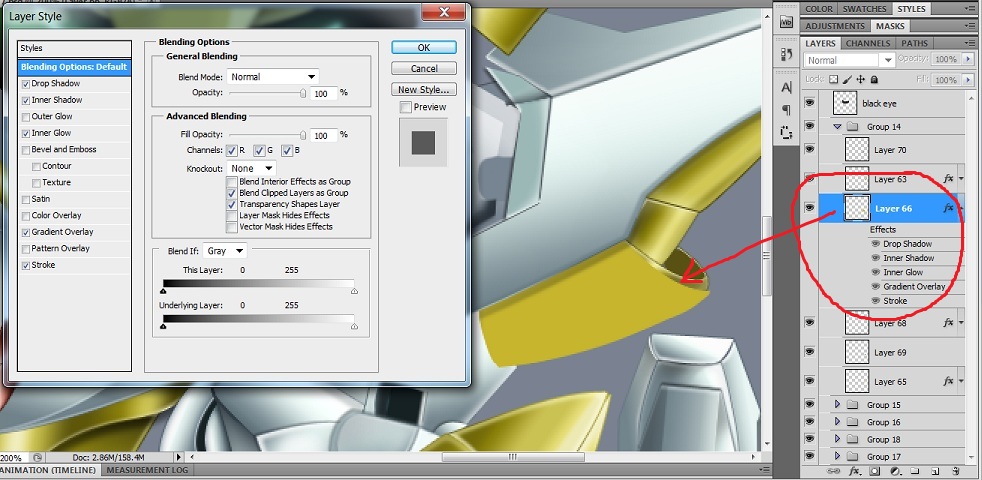Image resolution: width=982 pixels, height=480 pixels.
Task: Click OK in Layer Style dialog
Action: coord(424,48)
